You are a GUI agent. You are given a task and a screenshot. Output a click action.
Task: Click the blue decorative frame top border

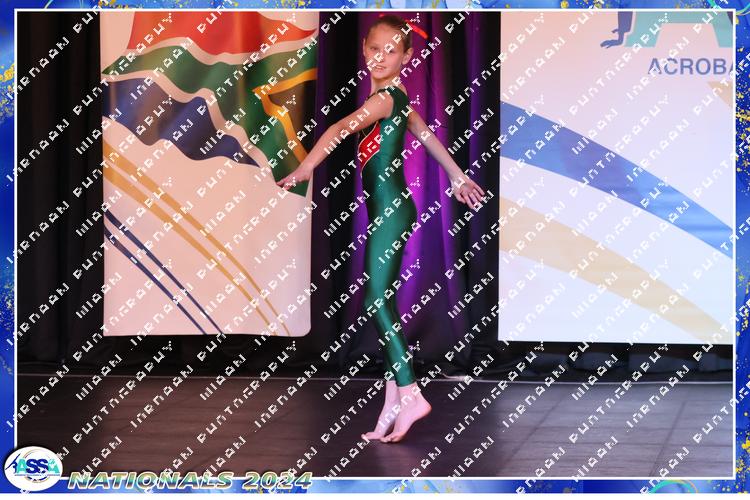(375, 6)
